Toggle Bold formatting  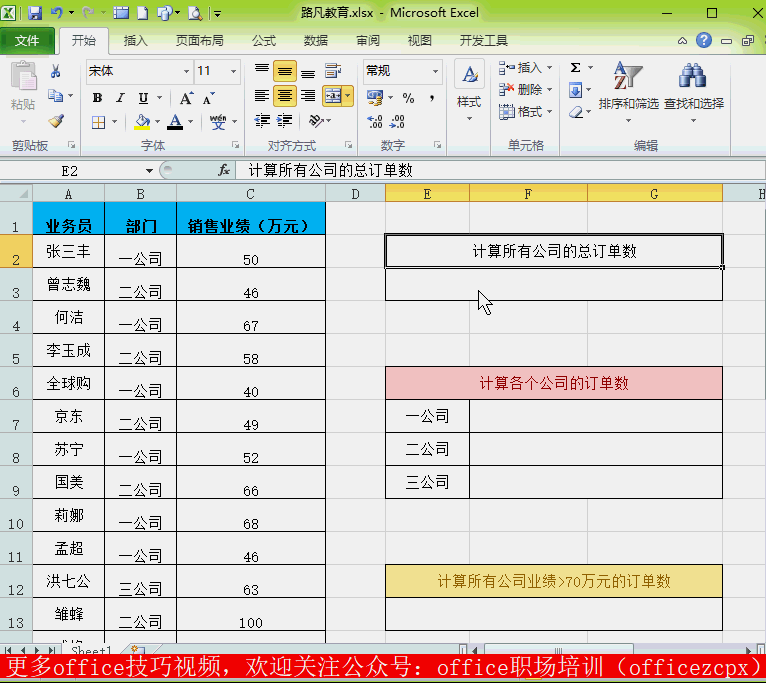click(x=97, y=98)
